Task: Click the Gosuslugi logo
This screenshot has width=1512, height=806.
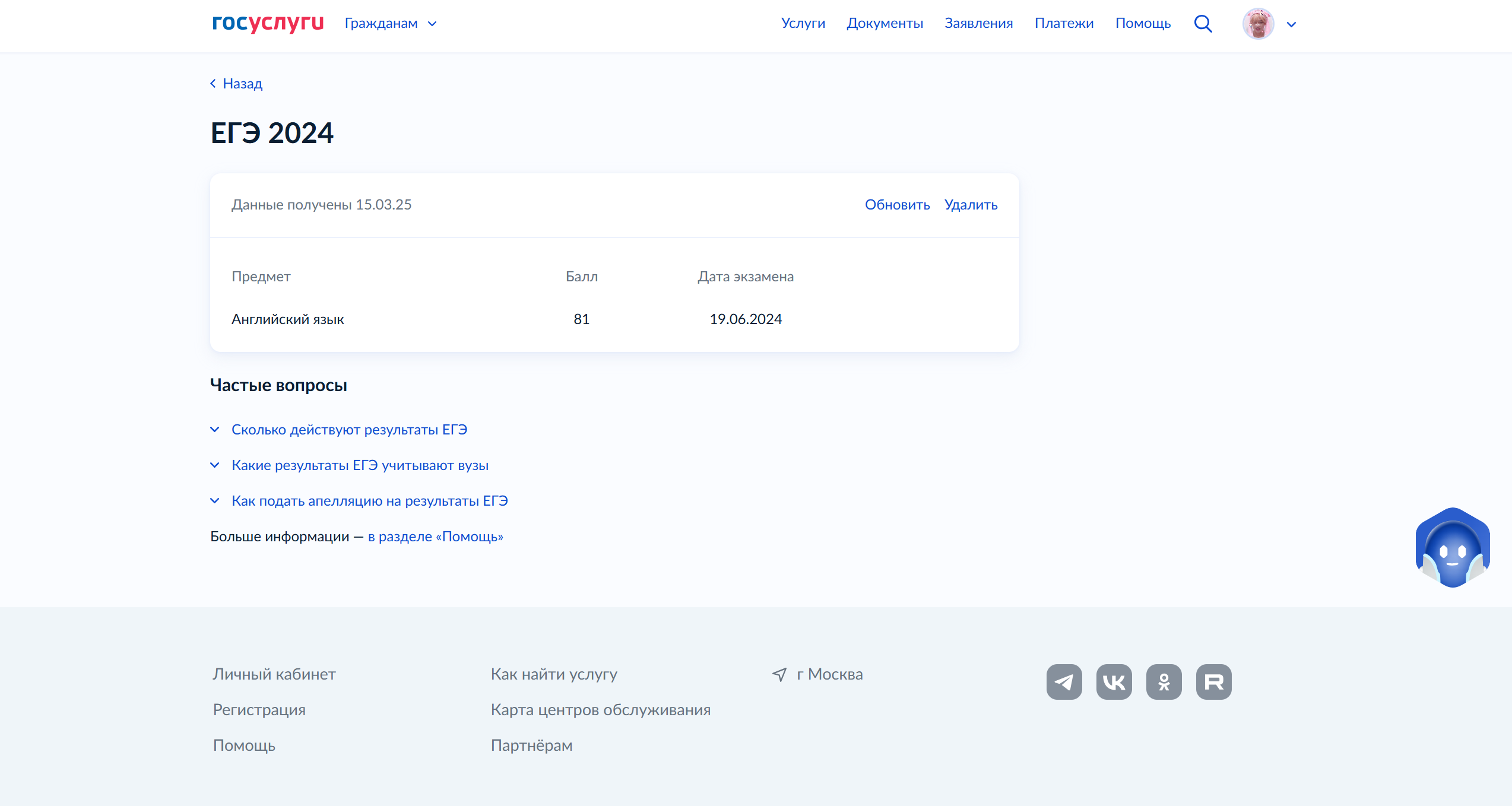Action: pos(268,23)
